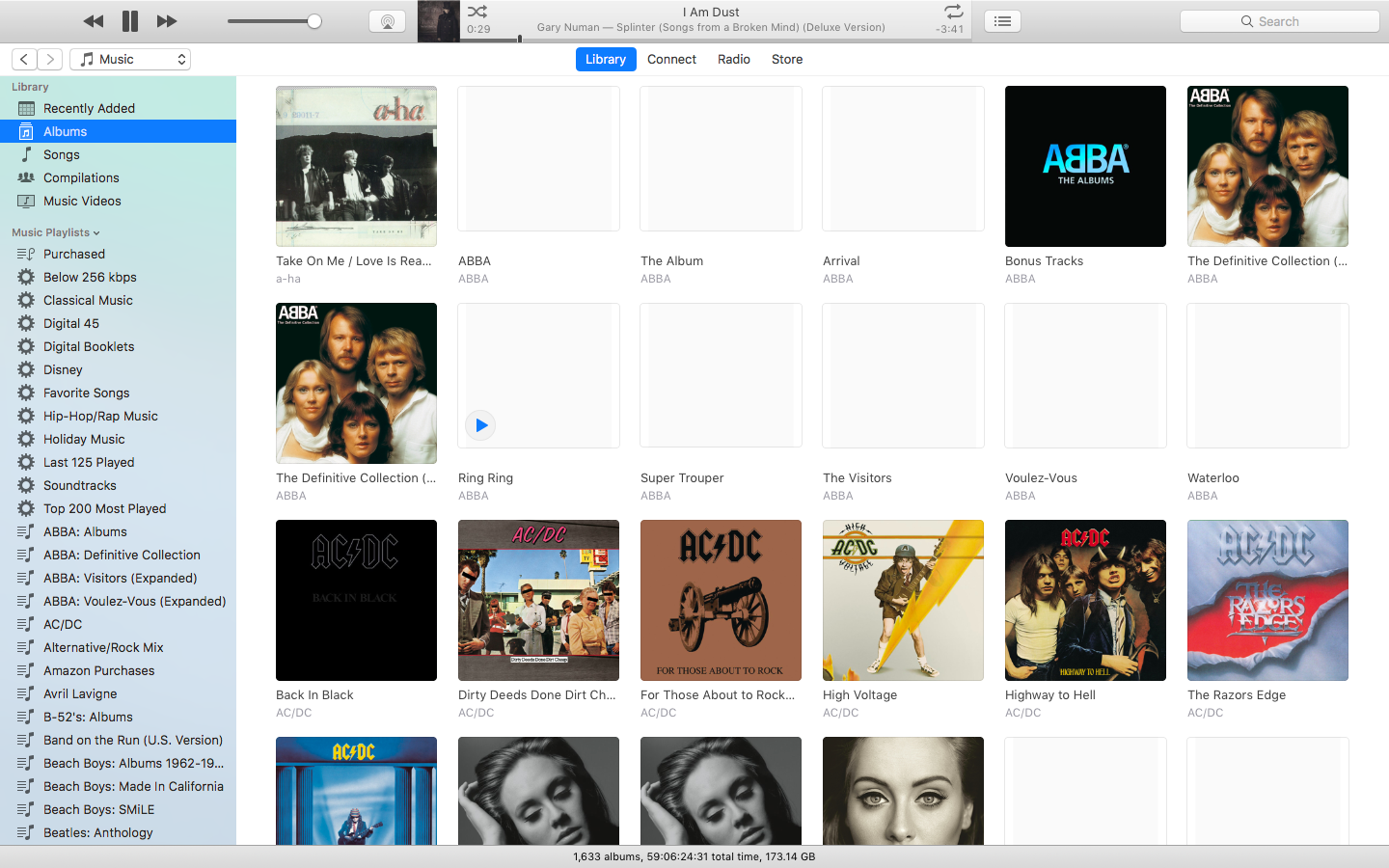
Task: Open the Up Next list button
Action: pyautogui.click(x=1003, y=21)
